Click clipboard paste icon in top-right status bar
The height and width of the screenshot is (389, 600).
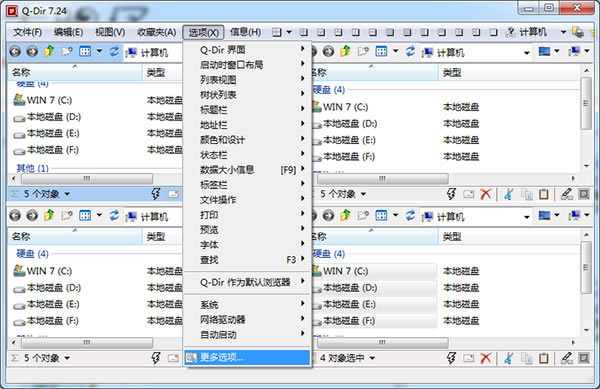pos(544,194)
